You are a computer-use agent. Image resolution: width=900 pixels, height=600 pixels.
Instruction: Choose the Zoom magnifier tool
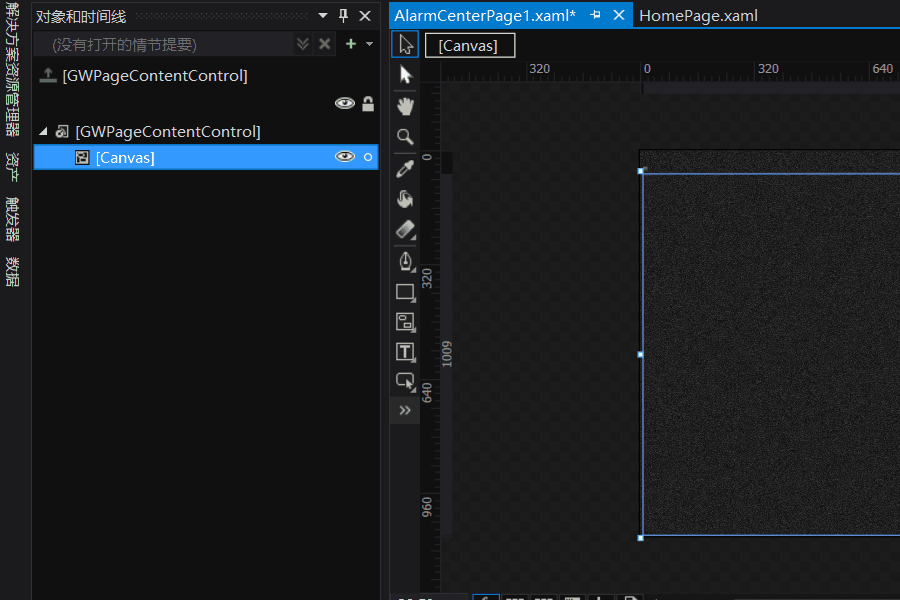coord(405,137)
